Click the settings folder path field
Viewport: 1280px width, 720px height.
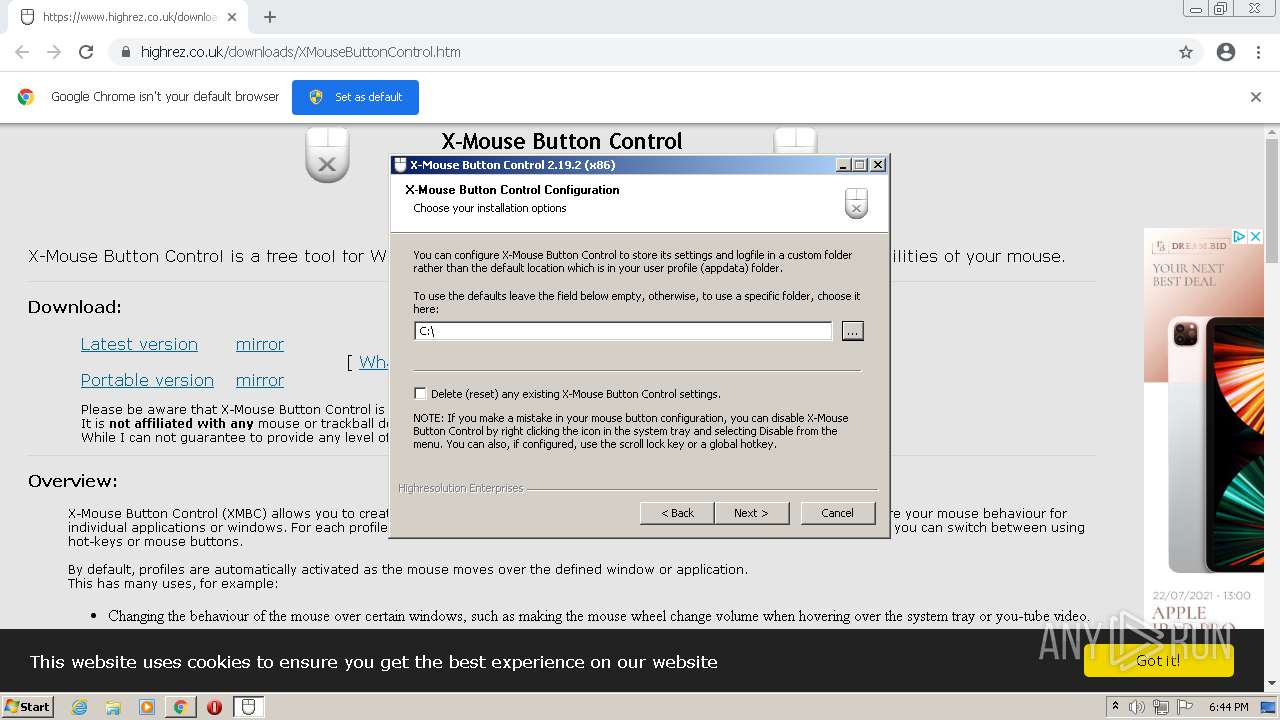click(623, 331)
